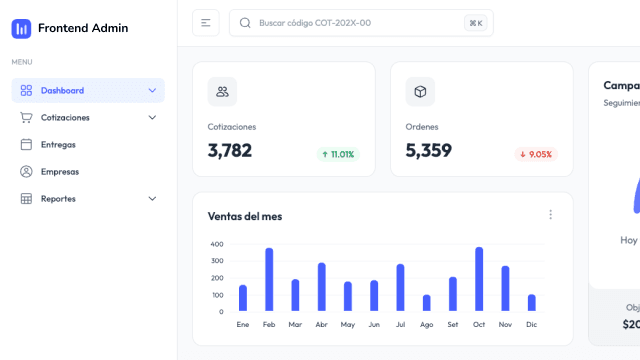Click the Oct bar in sales chart
This screenshot has width=640, height=360.
tap(479, 279)
